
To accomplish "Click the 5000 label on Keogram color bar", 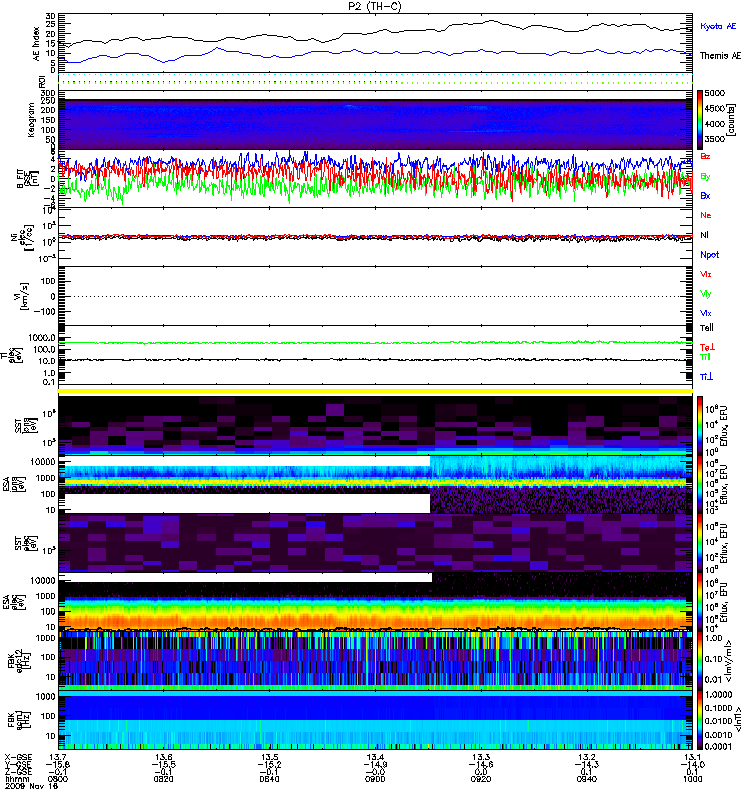I will pos(715,93).
